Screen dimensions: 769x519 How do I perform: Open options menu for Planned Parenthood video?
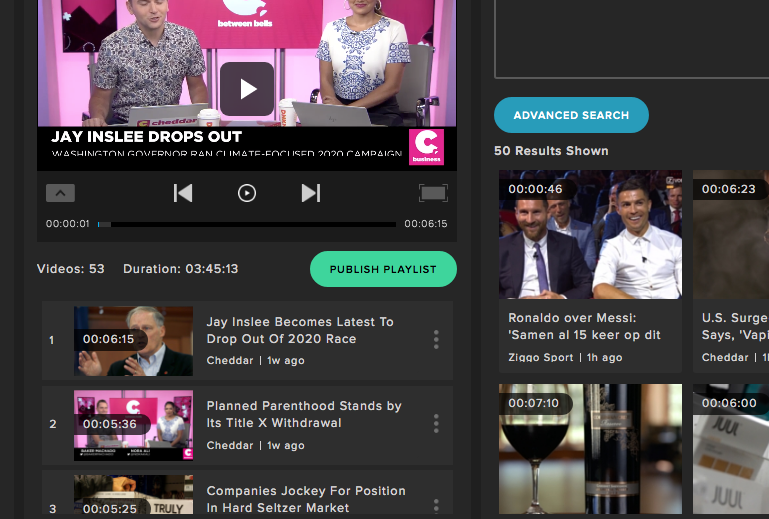pyautogui.click(x=436, y=423)
